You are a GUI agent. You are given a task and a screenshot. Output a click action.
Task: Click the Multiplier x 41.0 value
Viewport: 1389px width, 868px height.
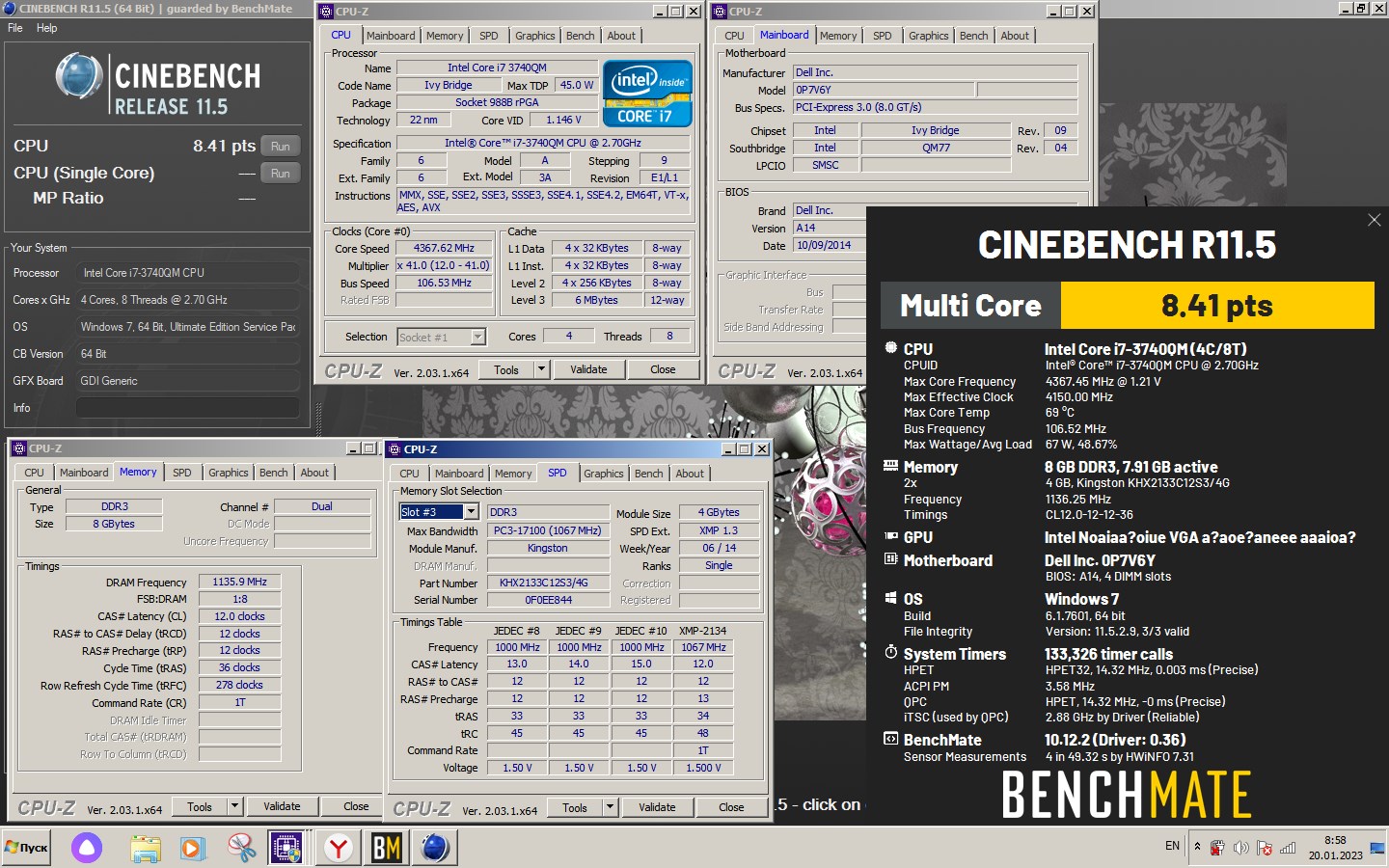[444, 265]
